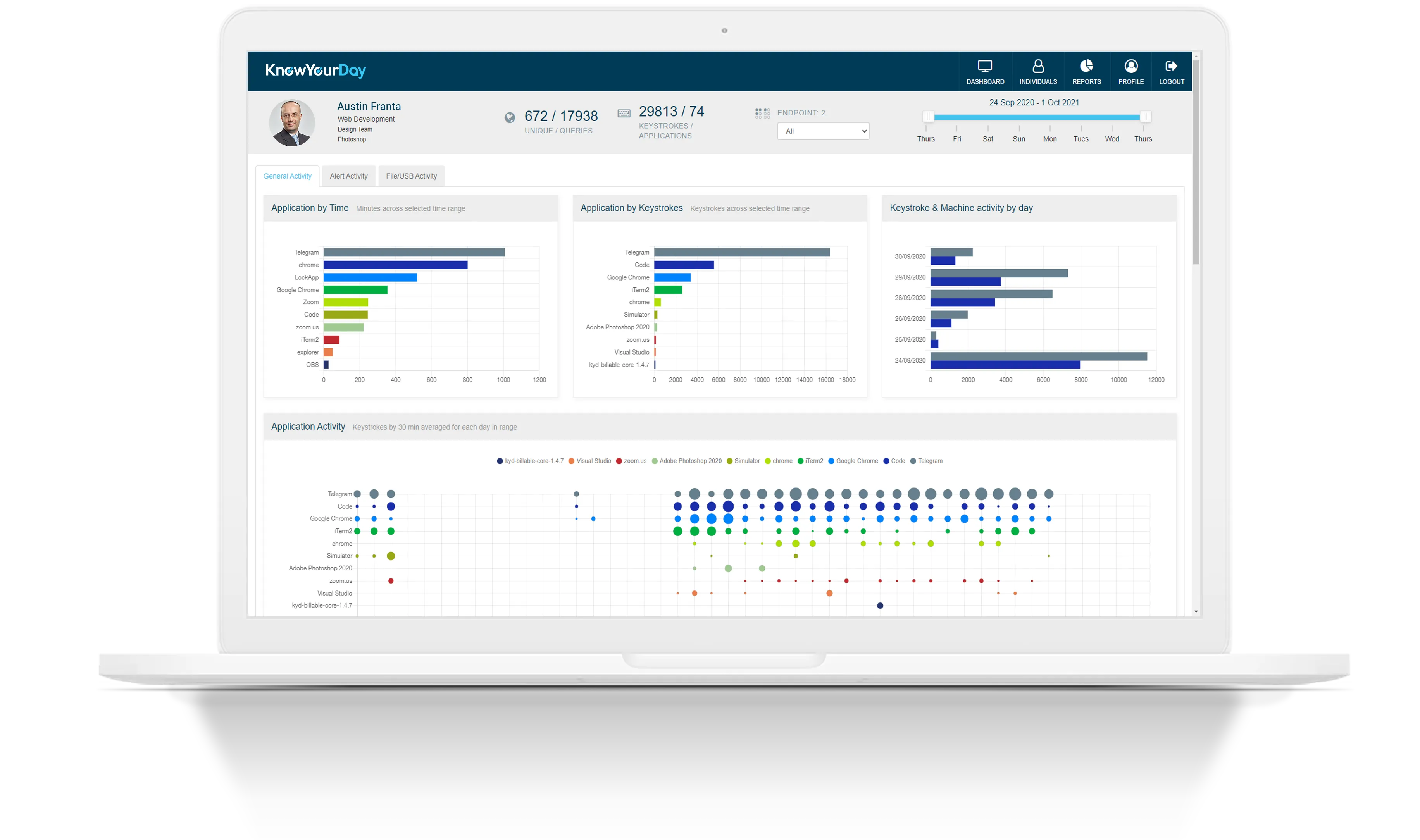Open the Reports pie chart icon
Image resolution: width=1420 pixels, height=840 pixels.
click(1086, 67)
